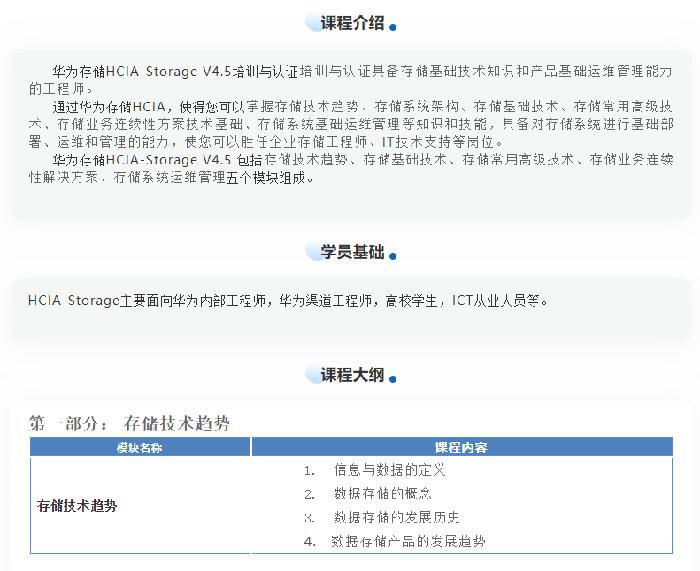Image resolution: width=700 pixels, height=571 pixels.
Task: Click the 第一部分：存储技术趋势 title
Action: [130, 423]
